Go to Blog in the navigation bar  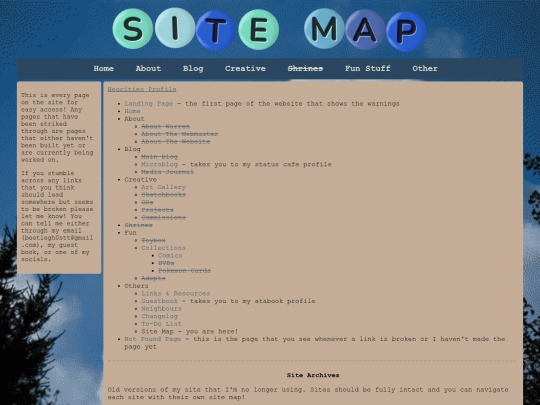pos(193,69)
